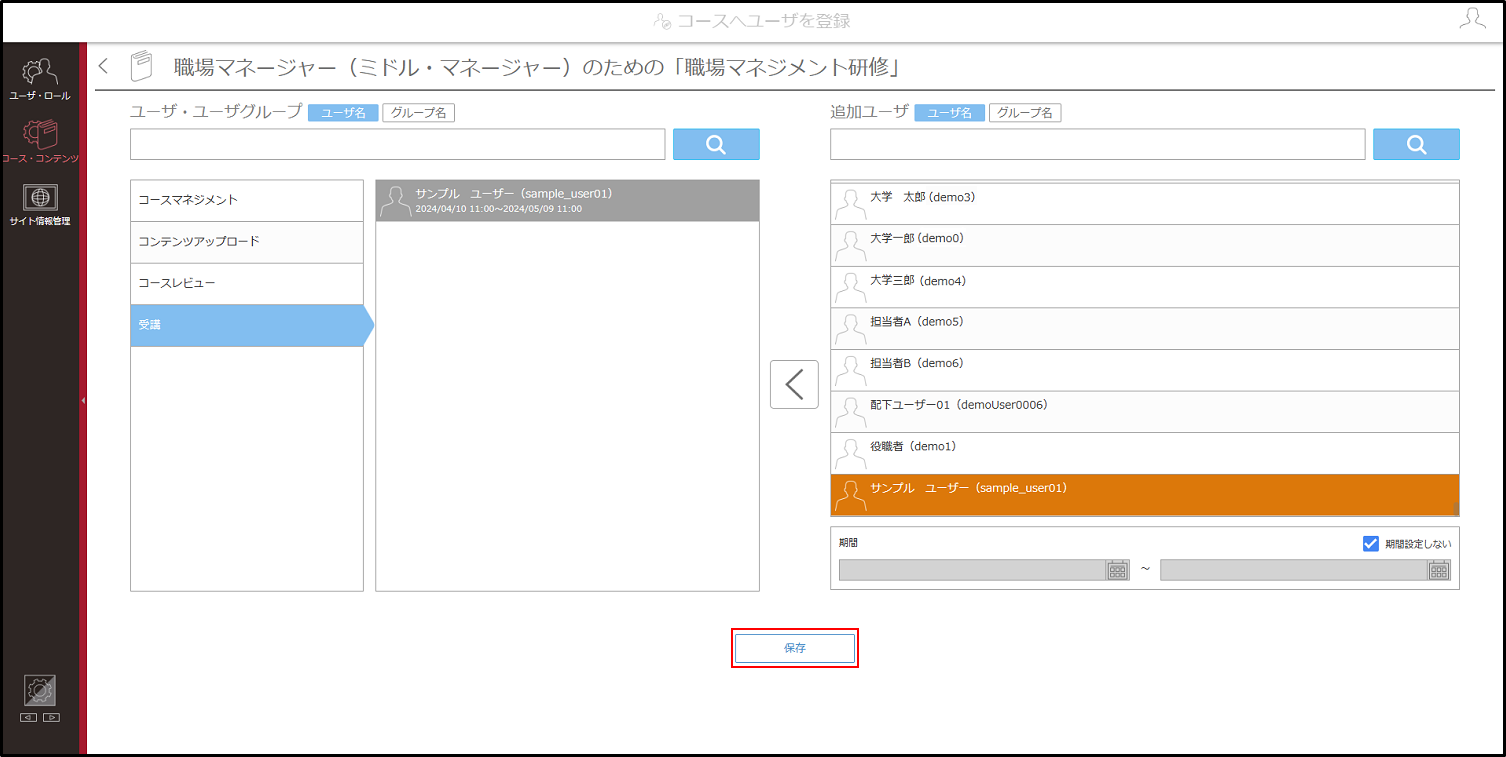Select enrolled サンプル ユーザー (sample_user01) in middle list
Image resolution: width=1506 pixels, height=757 pixels.
(567, 200)
